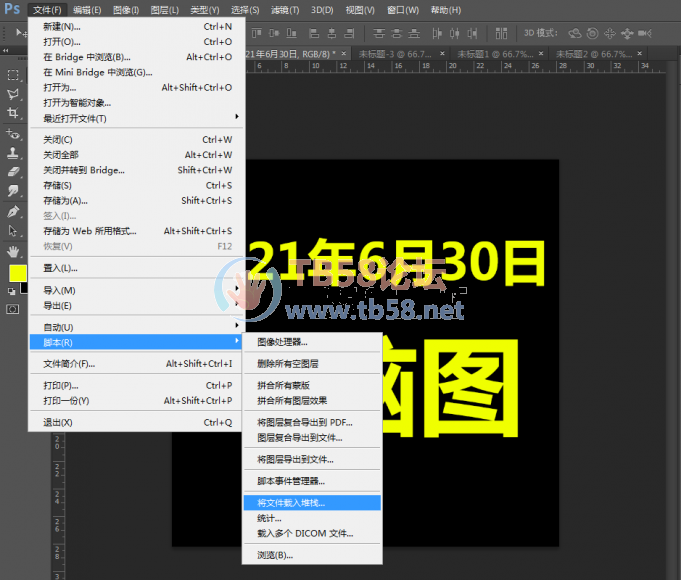This screenshot has height=580, width=681.
Task: Select the Hand tool
Action: click(13, 251)
